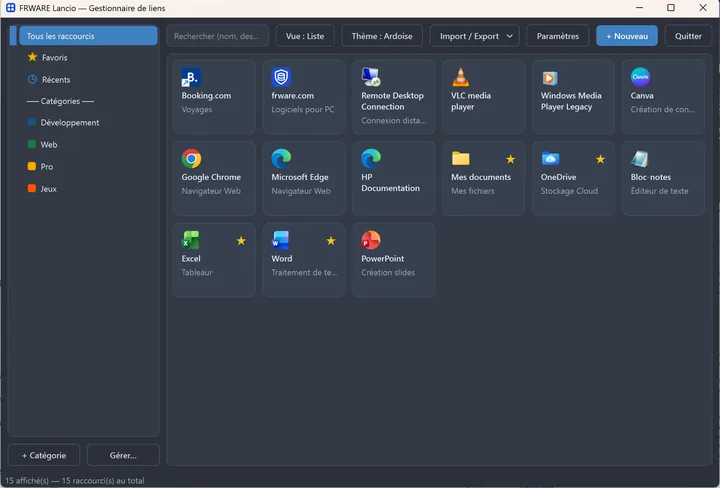
Task: Select Tous les raccourcis in sidebar
Action: point(88,36)
